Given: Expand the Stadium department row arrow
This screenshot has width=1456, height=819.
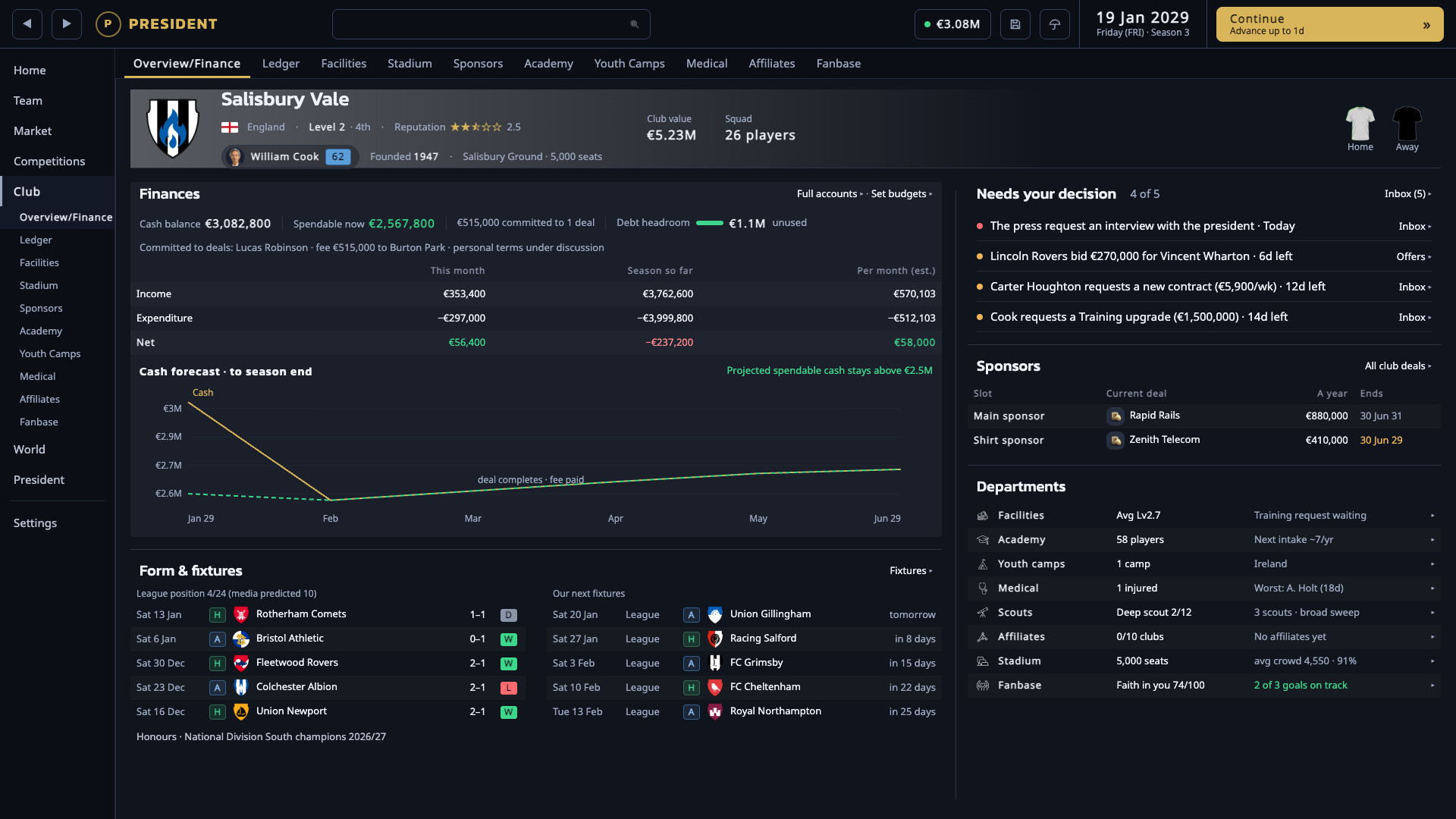Looking at the screenshot, I should [1432, 661].
